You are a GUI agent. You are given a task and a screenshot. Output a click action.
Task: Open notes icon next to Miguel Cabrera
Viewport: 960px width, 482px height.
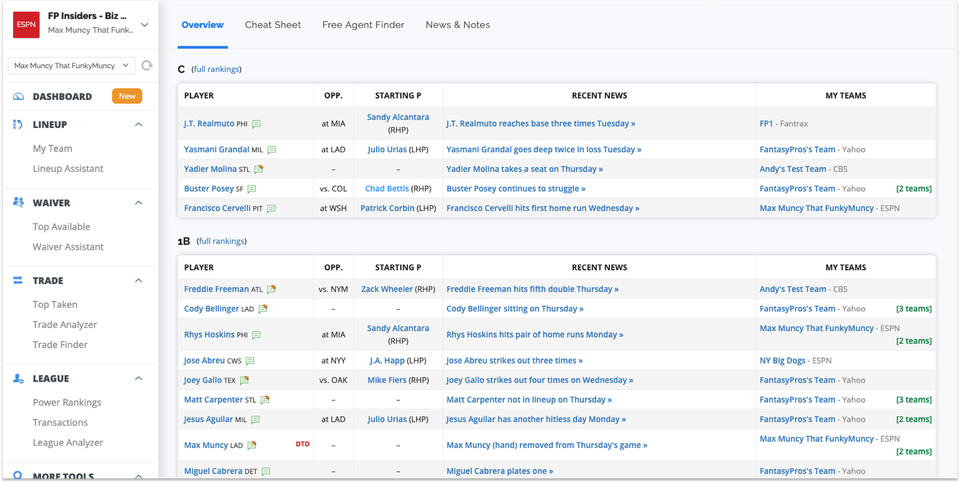[x=266, y=472]
